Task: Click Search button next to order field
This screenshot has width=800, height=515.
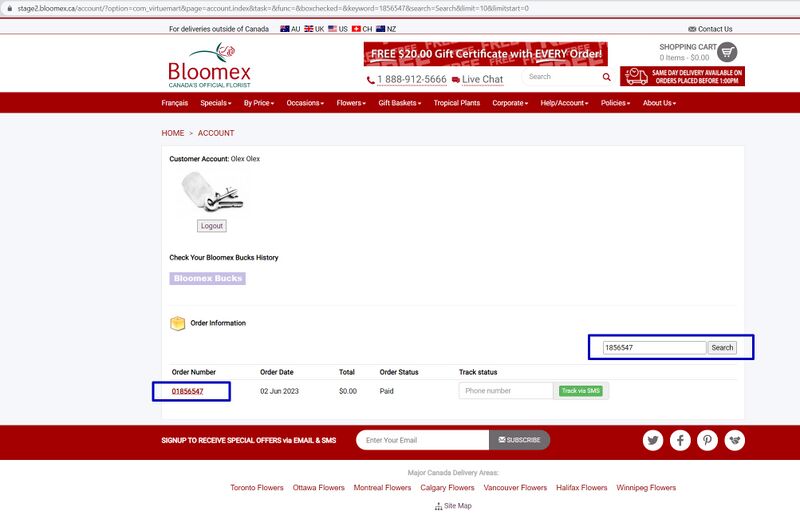Action: (722, 348)
